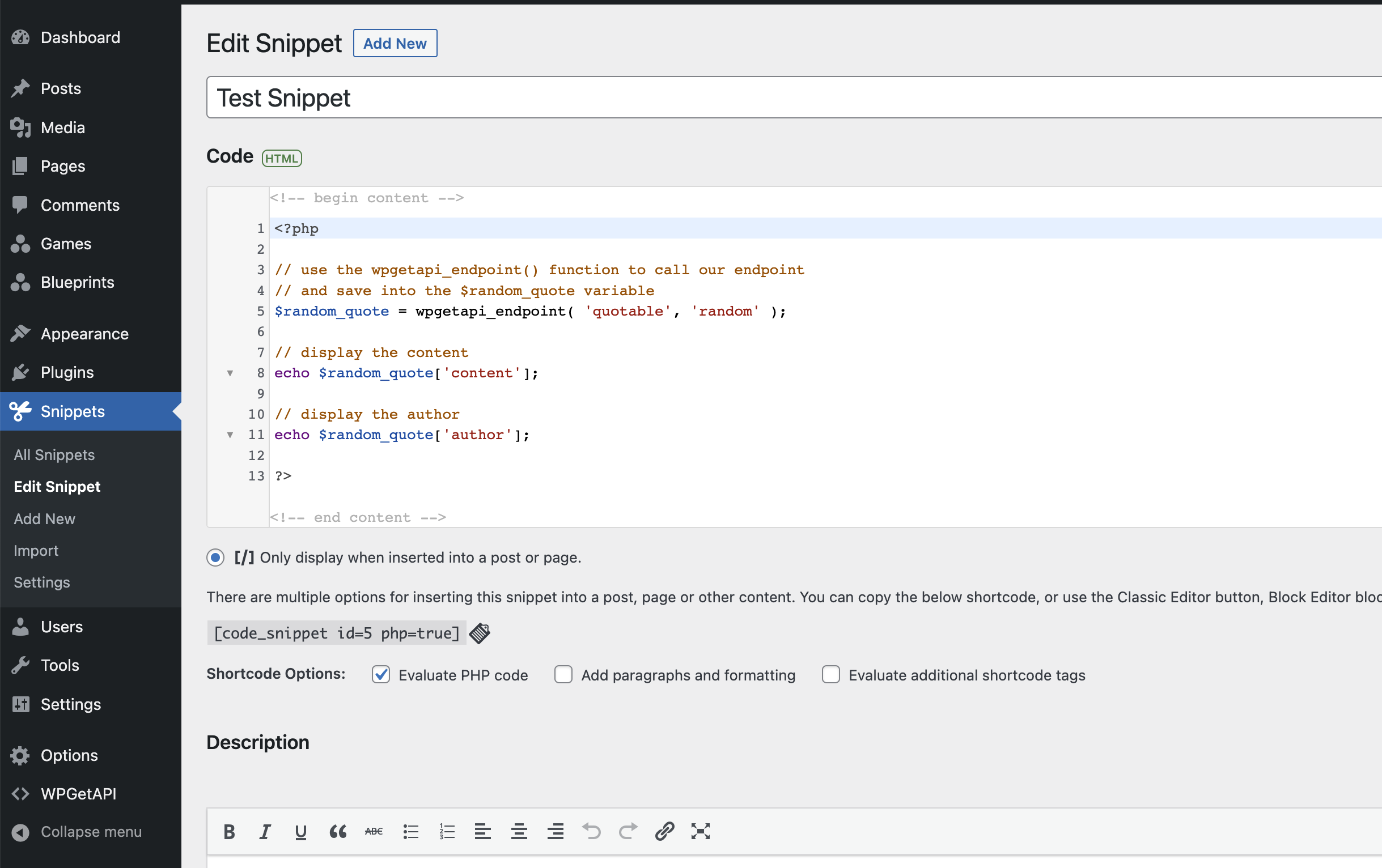Open Add New snippet submenu item

coord(45,518)
